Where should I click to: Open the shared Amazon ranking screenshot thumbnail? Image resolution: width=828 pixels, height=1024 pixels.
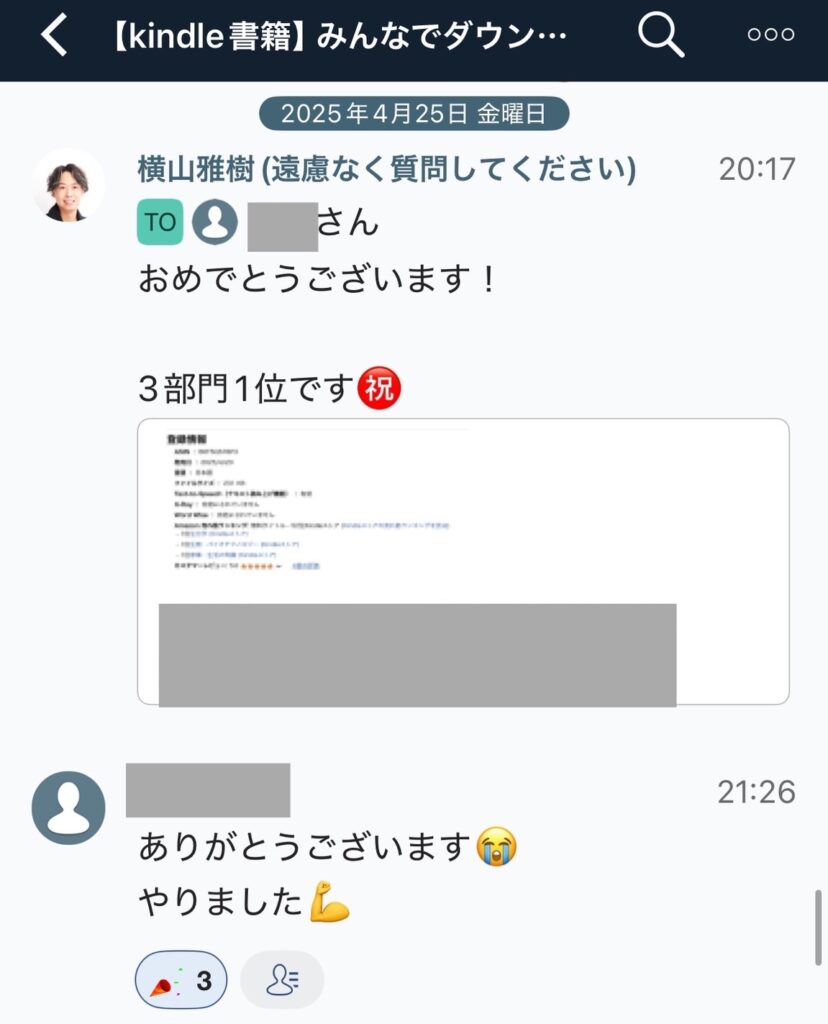[x=463, y=562]
